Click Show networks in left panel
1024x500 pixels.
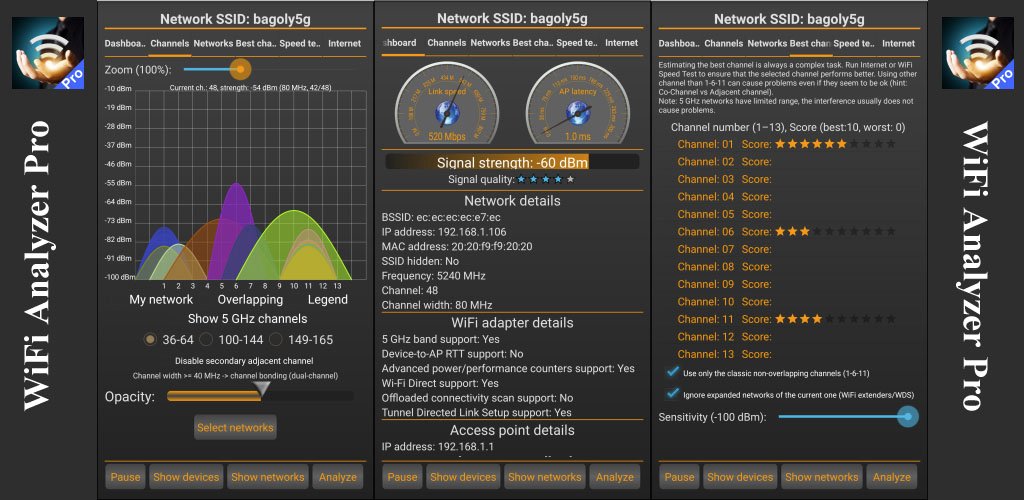pyautogui.click(x=268, y=477)
